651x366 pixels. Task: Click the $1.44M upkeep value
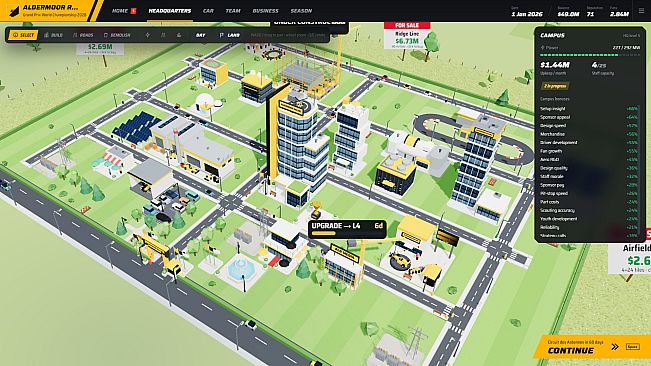click(x=555, y=65)
